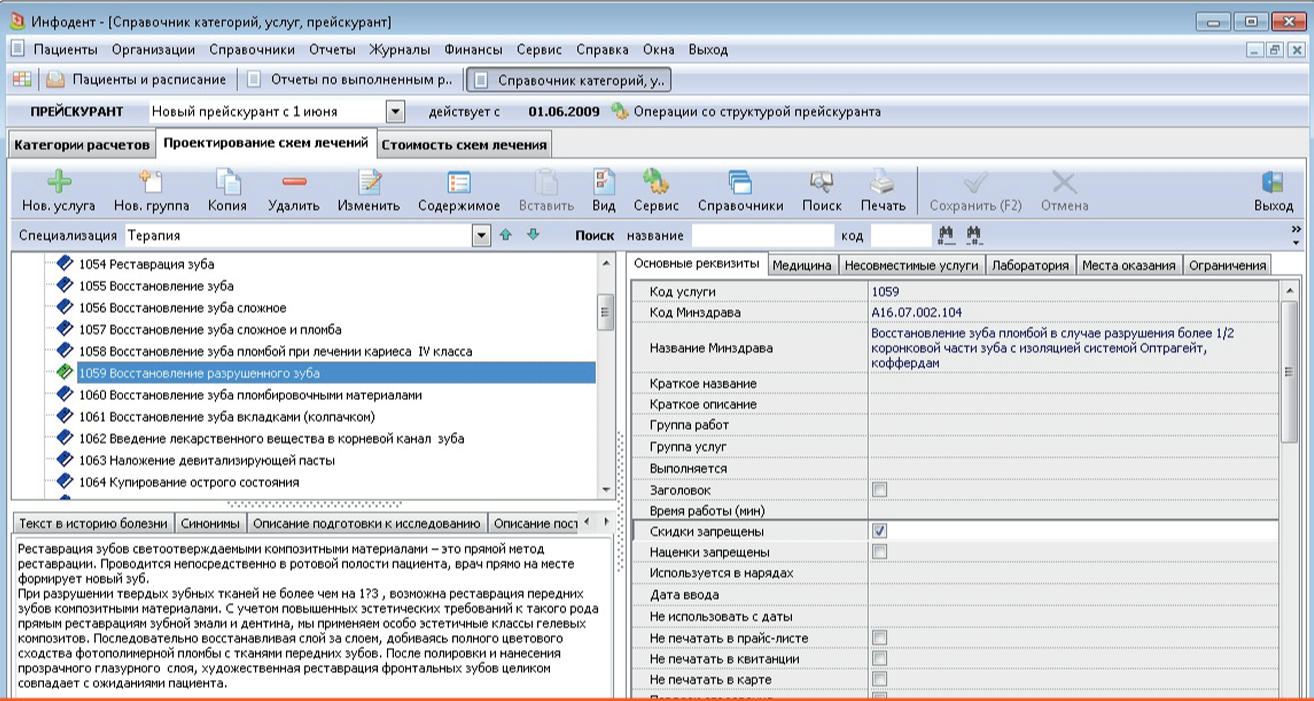
Task: Open the прейскурант selection dropdown
Action: 395,112
